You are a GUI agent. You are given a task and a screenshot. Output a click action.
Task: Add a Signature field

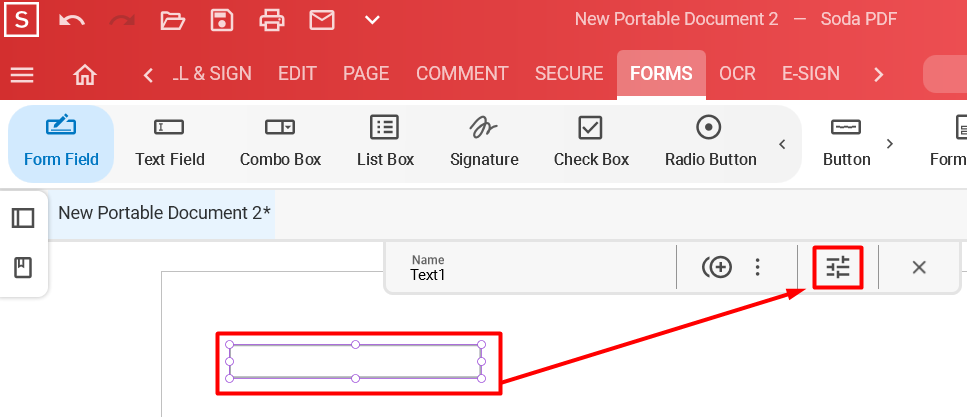[x=484, y=144]
